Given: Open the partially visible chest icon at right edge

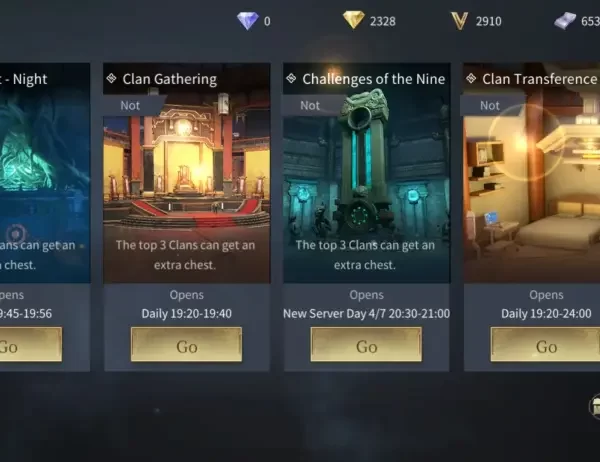Looking at the screenshot, I should pos(594,406).
